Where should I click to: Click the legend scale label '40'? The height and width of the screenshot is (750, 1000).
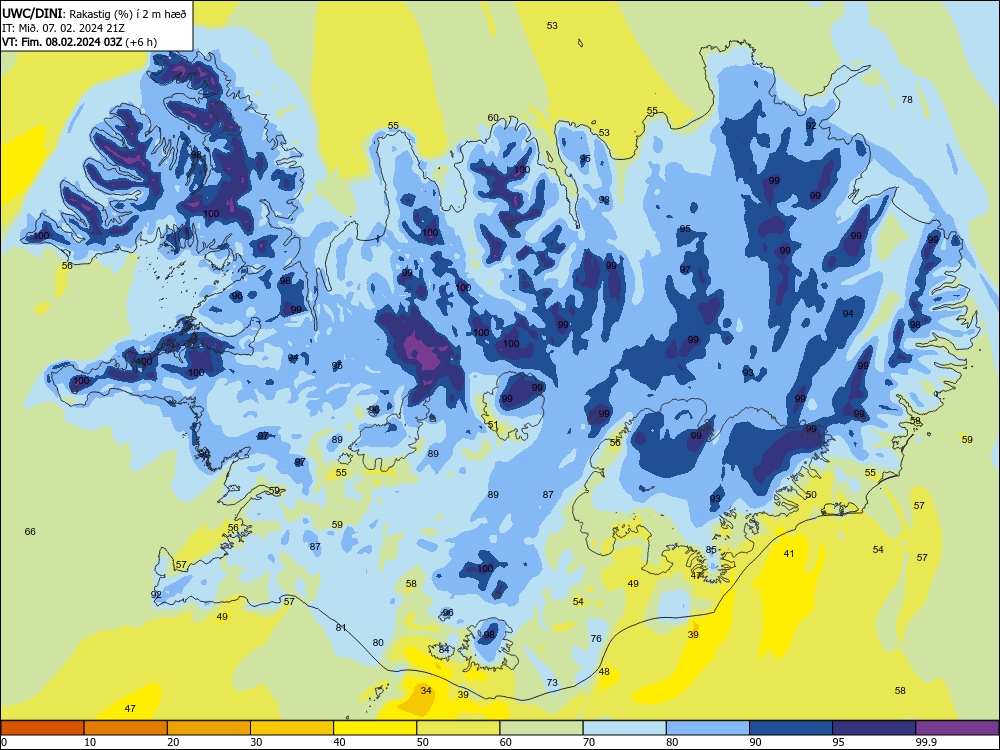[340, 742]
